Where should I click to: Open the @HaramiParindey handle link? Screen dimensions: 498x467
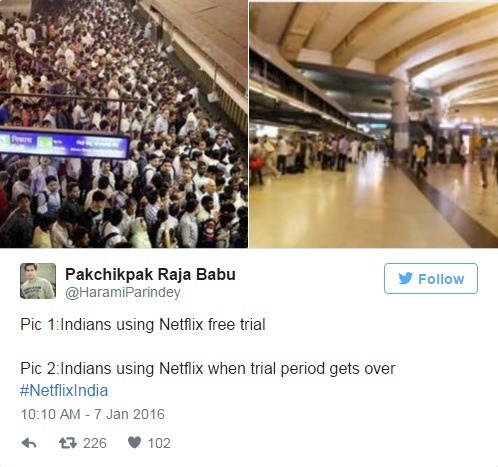(x=123, y=292)
